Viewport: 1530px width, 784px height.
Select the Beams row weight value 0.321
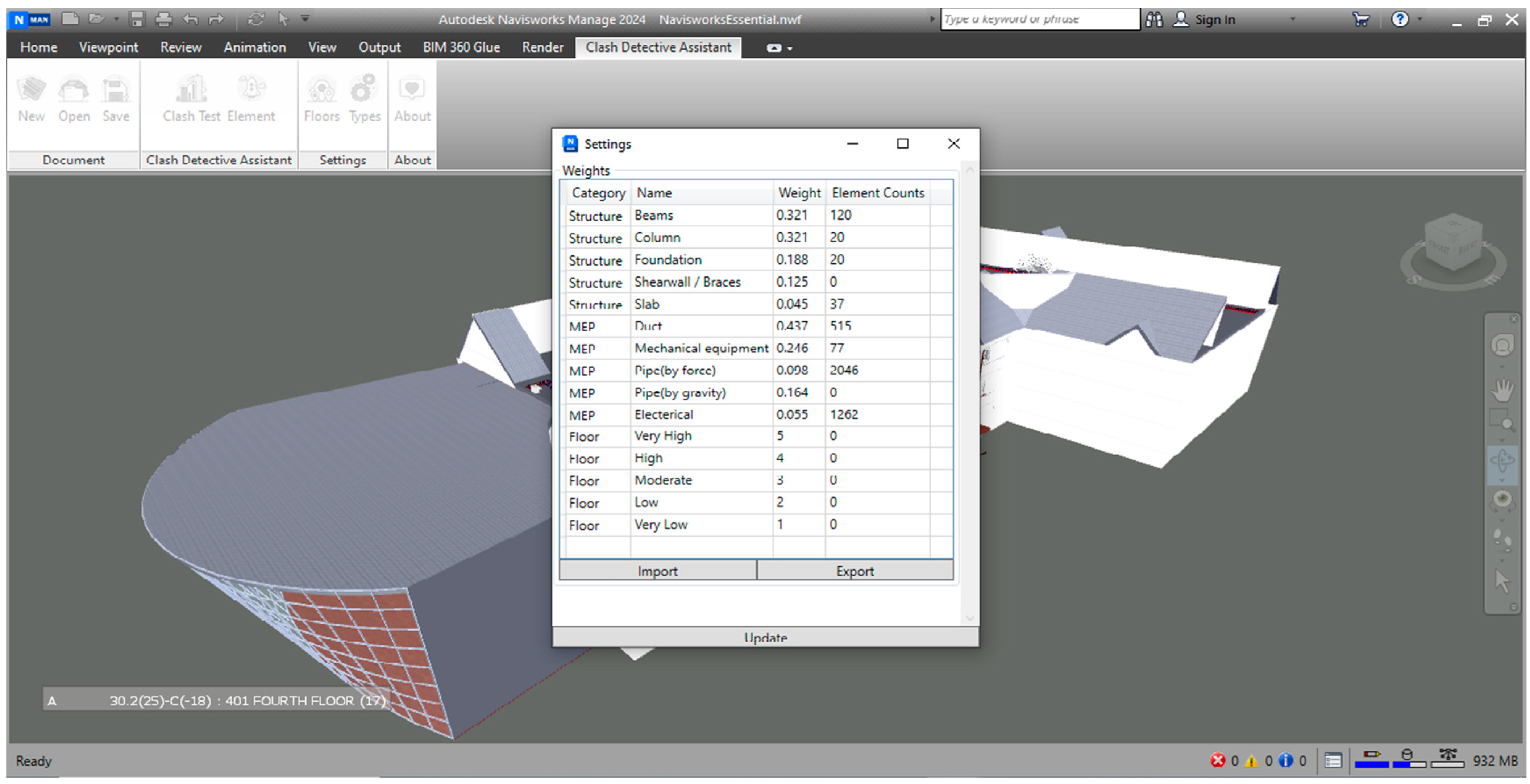(799, 215)
